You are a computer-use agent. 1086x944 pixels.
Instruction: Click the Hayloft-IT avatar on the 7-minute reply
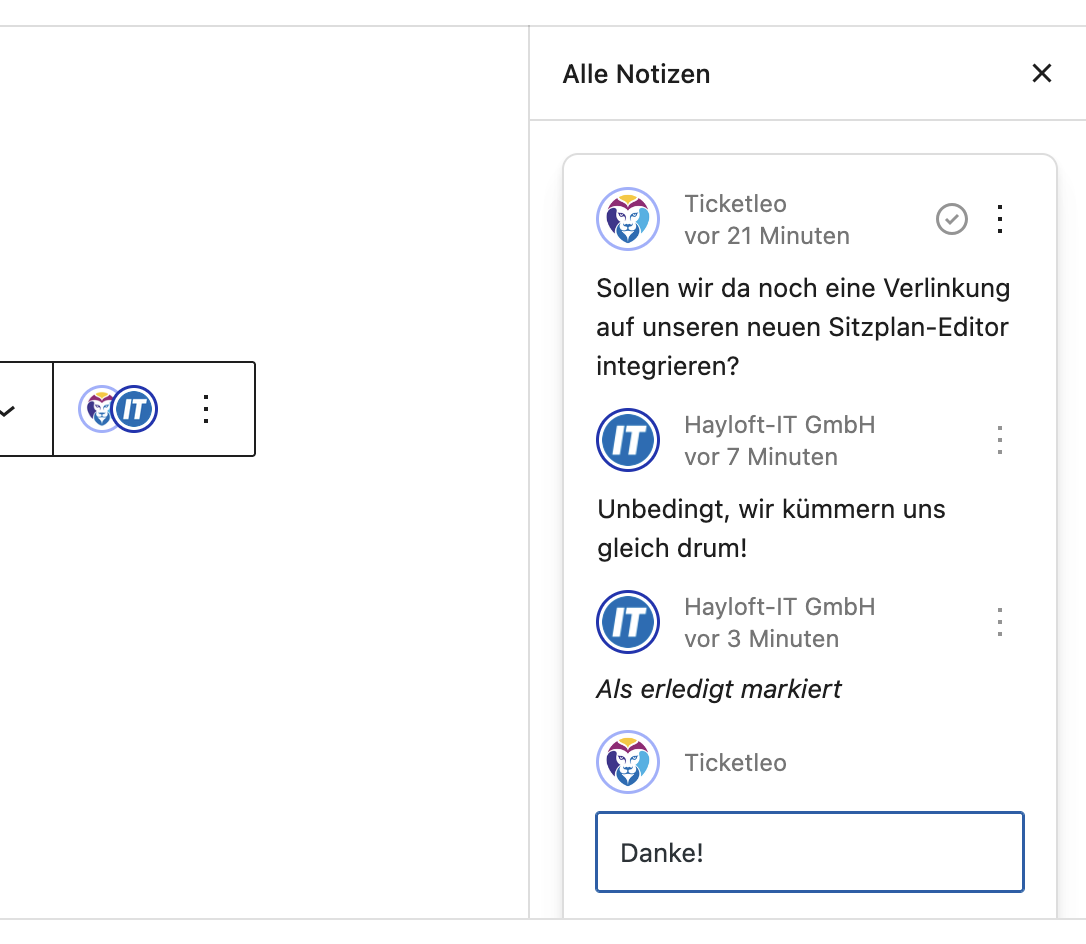click(x=628, y=440)
